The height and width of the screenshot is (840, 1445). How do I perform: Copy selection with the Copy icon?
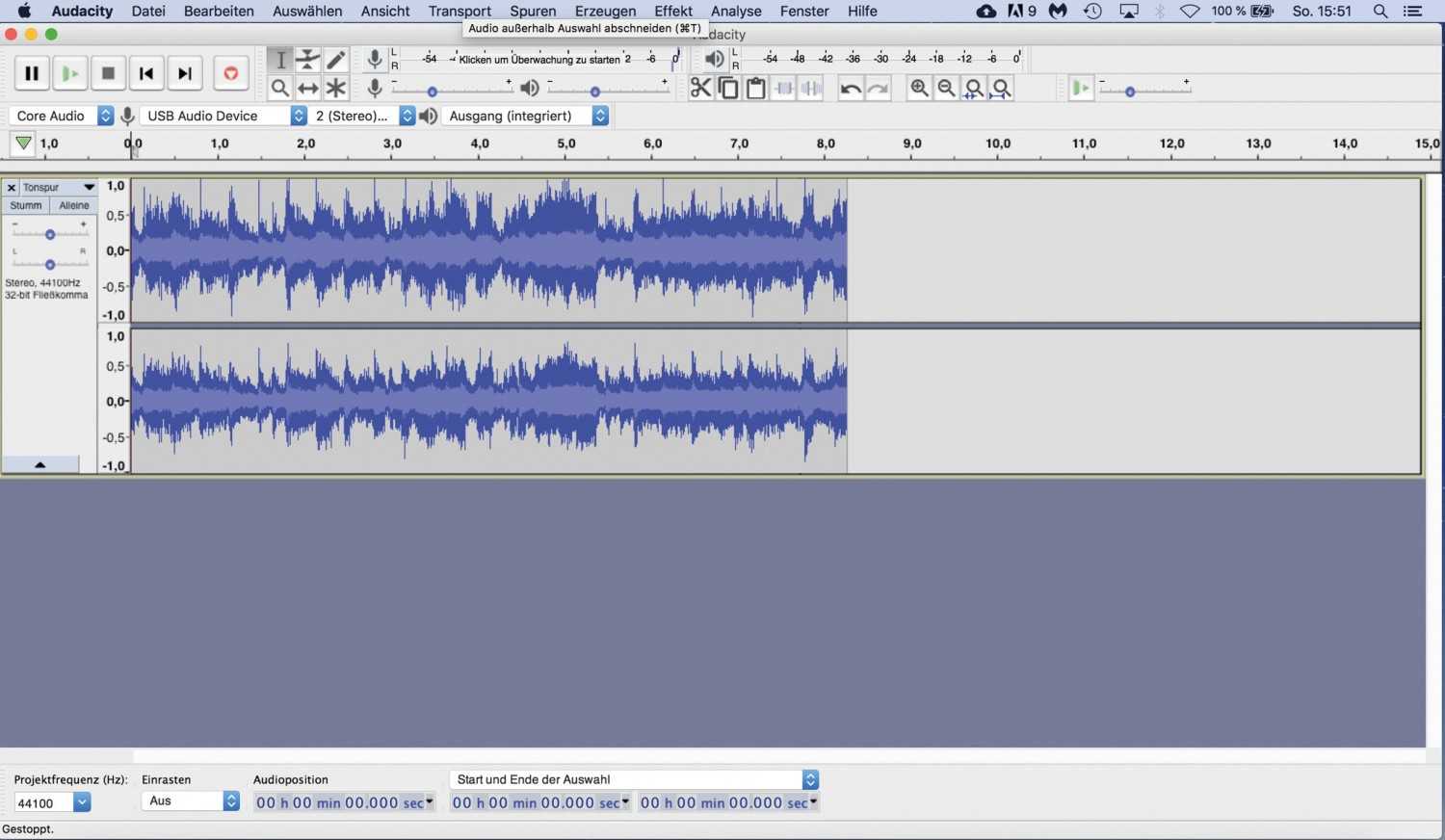728,89
